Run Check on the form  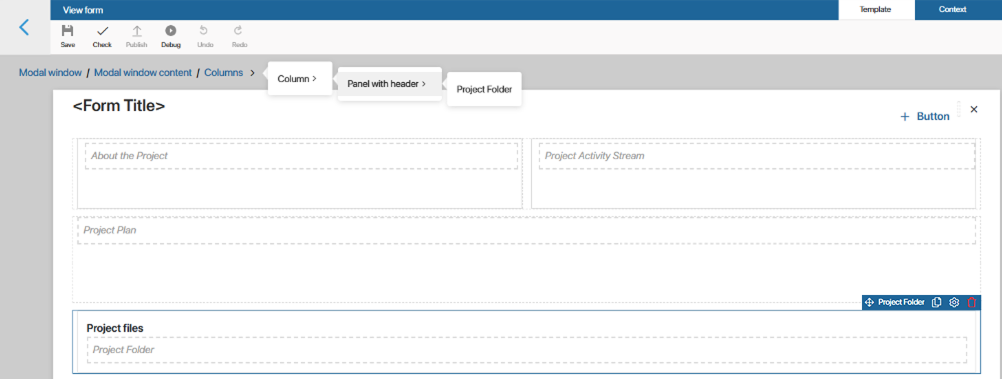click(x=102, y=36)
